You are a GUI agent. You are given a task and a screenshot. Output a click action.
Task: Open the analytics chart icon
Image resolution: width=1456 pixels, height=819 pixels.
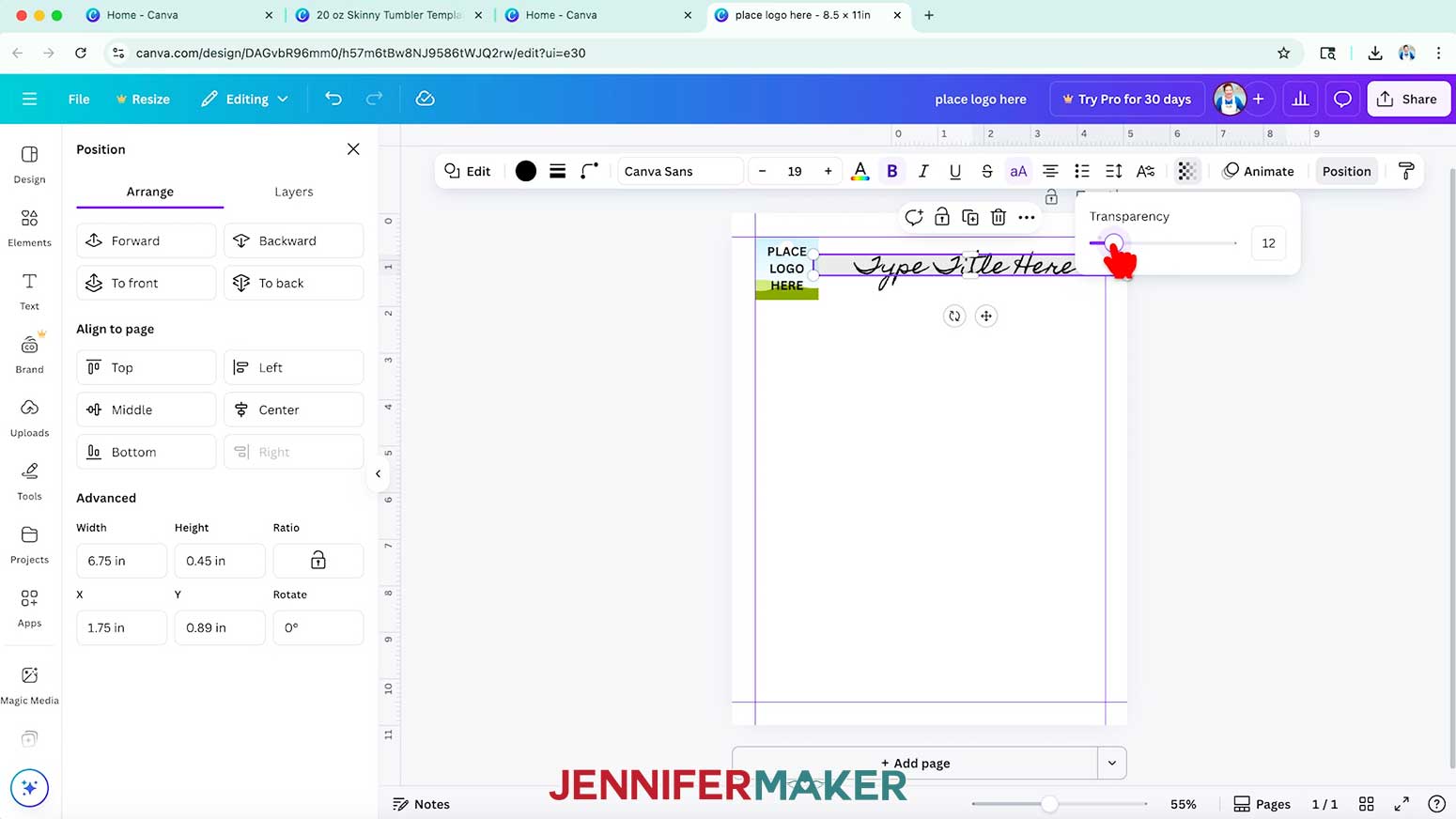1300,99
